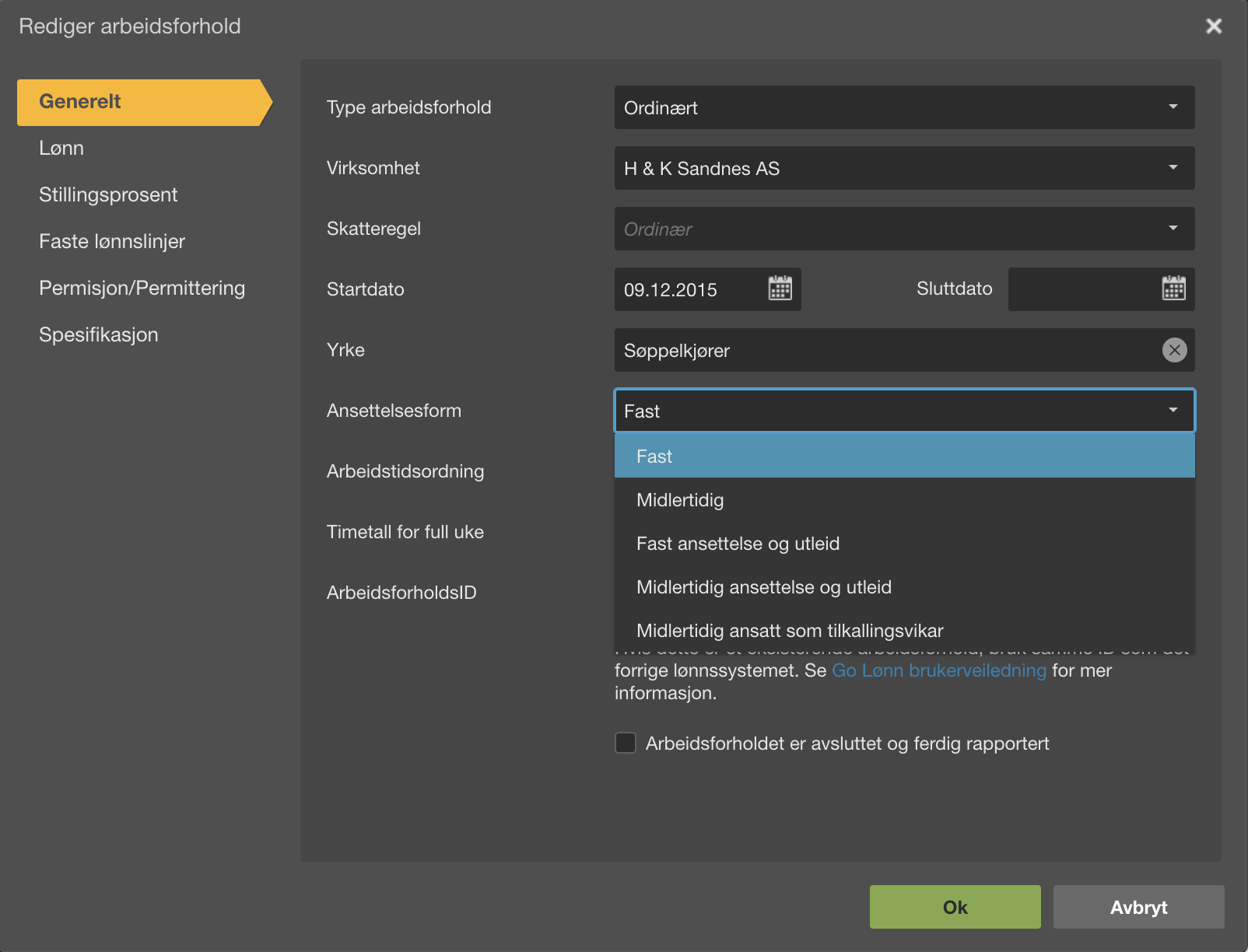Choose 'Midlertidig' employment form
Screen dimensions: 1248x952
[x=904, y=499]
